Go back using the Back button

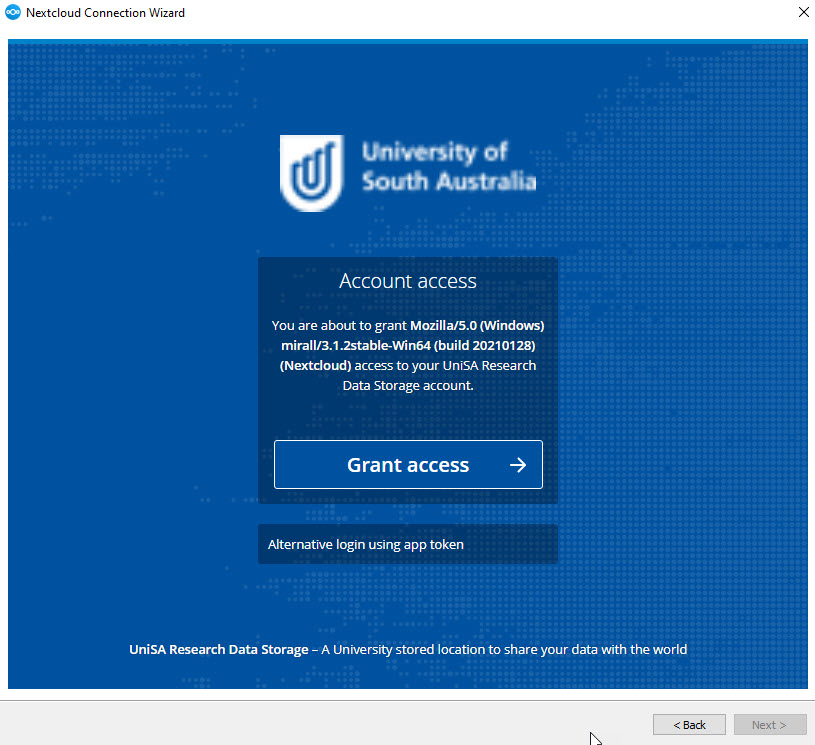[x=689, y=724]
